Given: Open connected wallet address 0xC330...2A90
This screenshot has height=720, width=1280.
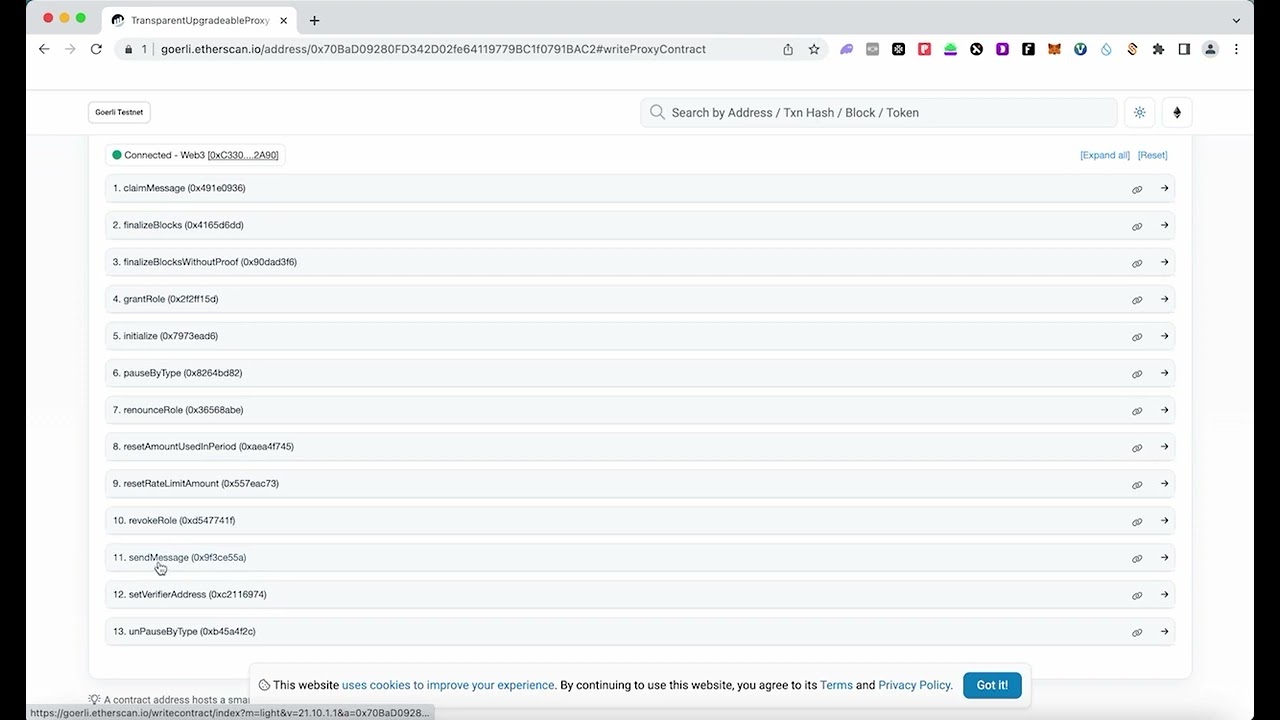Looking at the screenshot, I should pos(243,155).
